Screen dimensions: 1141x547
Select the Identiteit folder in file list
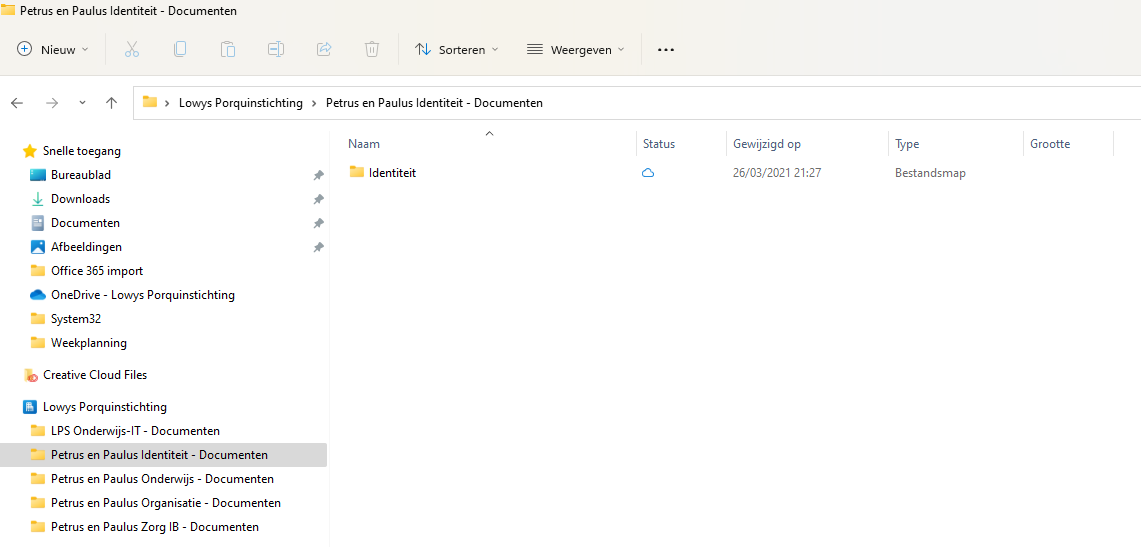click(x=391, y=173)
